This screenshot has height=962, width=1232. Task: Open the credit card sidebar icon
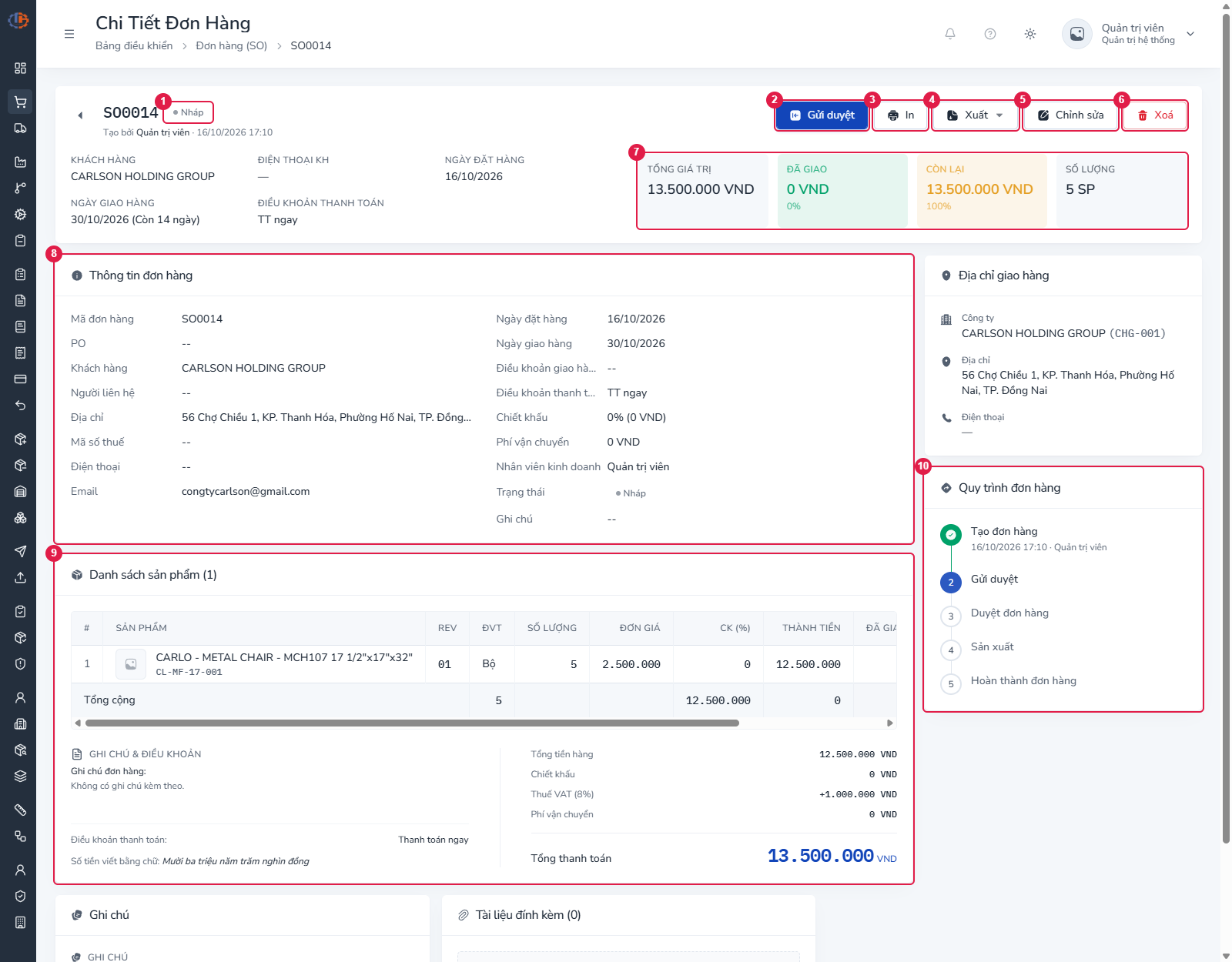tap(20, 379)
